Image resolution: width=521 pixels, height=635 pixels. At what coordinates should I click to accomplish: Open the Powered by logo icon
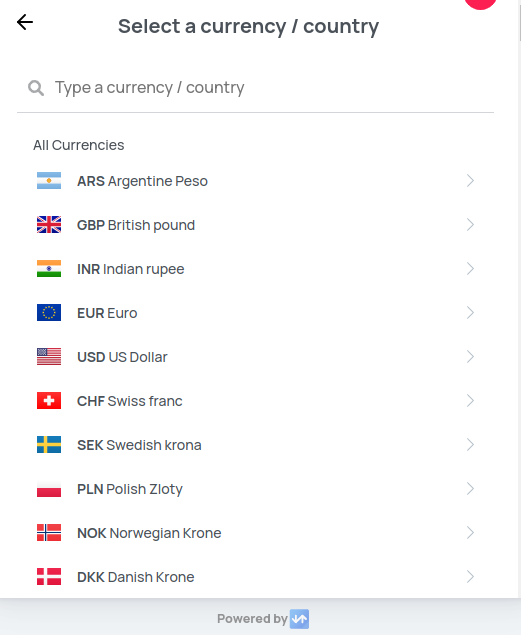click(x=299, y=619)
